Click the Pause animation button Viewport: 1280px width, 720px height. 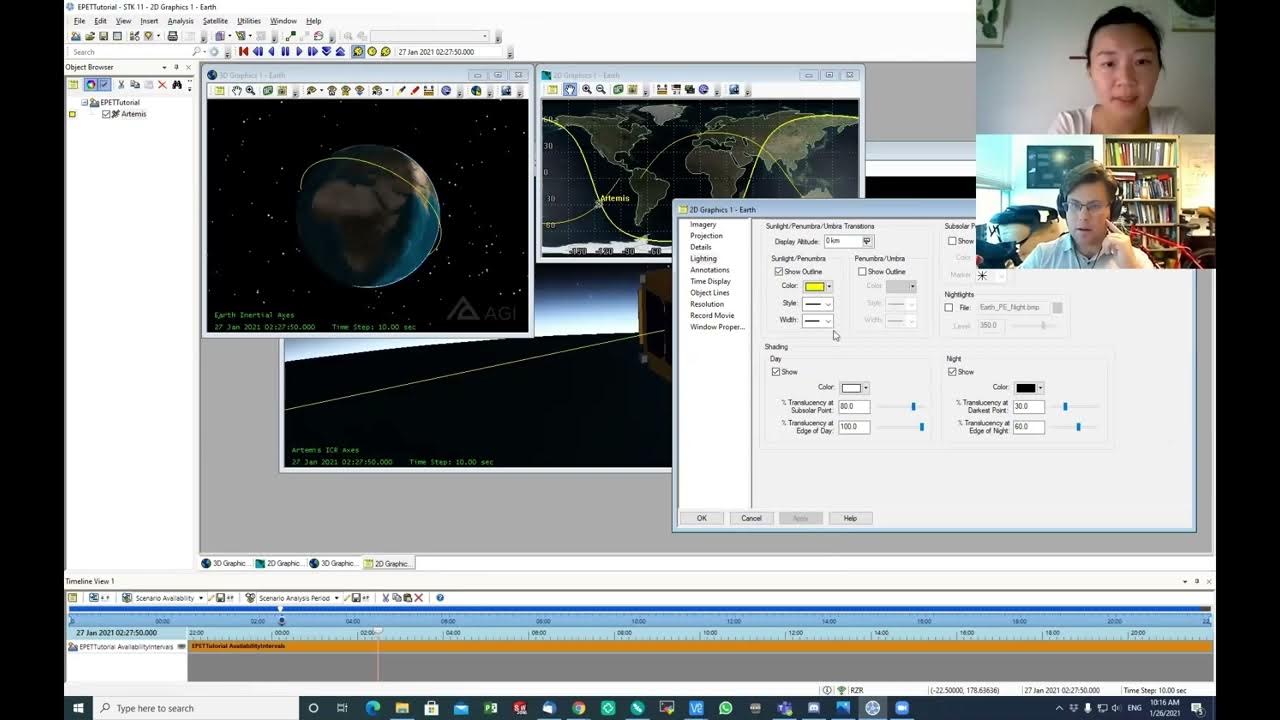[x=285, y=51]
